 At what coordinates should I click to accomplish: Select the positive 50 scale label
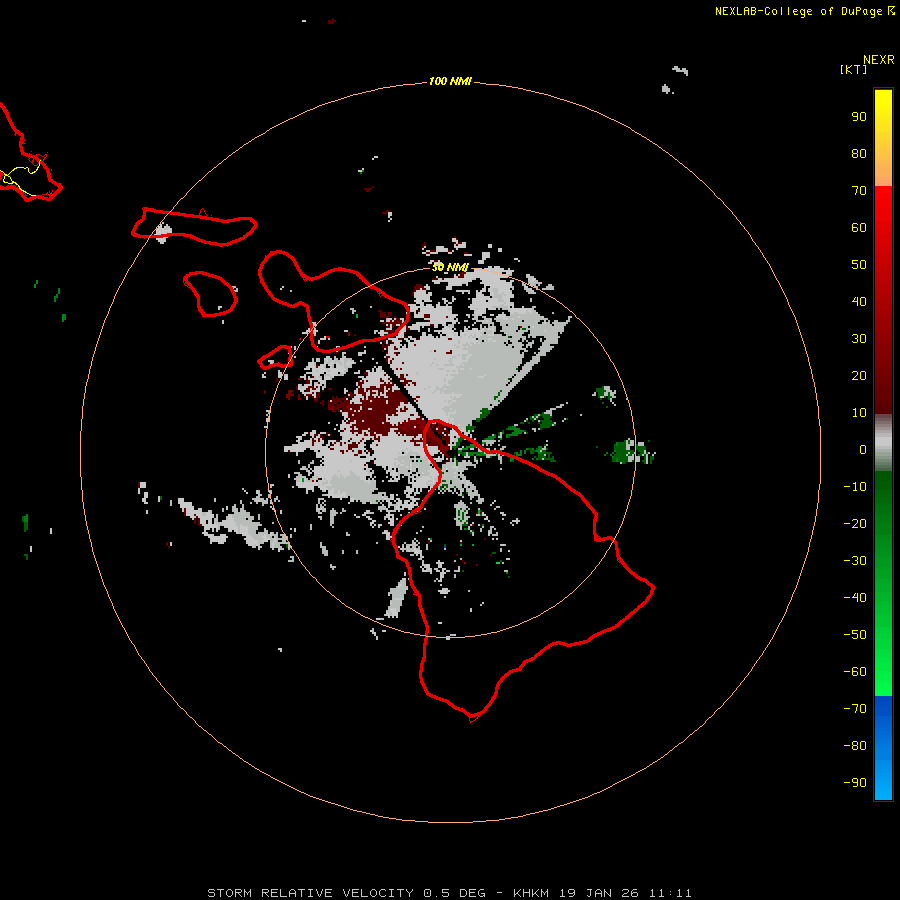pyautogui.click(x=859, y=265)
